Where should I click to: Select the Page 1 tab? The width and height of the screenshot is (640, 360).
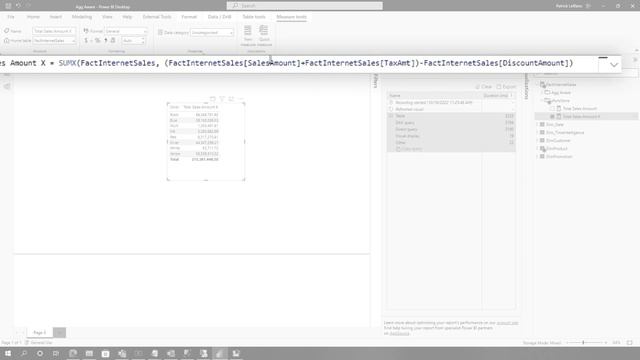(40, 333)
